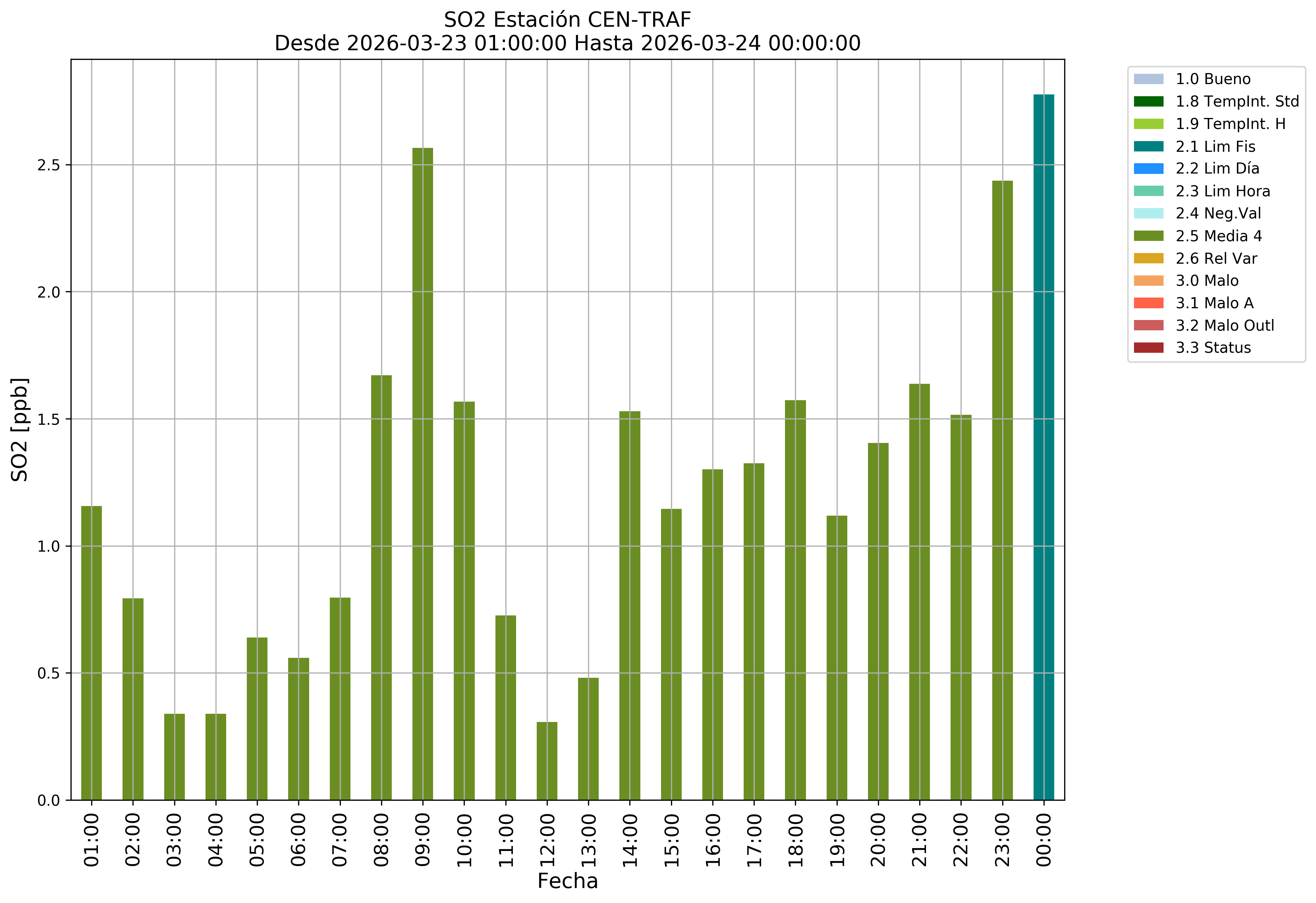Screen dimensions: 1316x903
Task: Click the chart title SO2 Estación CEN-TRAF
Action: pos(567,20)
